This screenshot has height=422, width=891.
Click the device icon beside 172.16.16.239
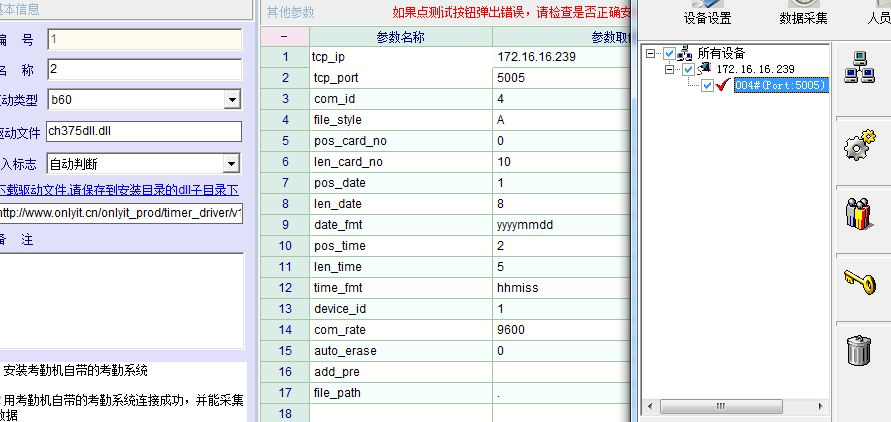705,69
